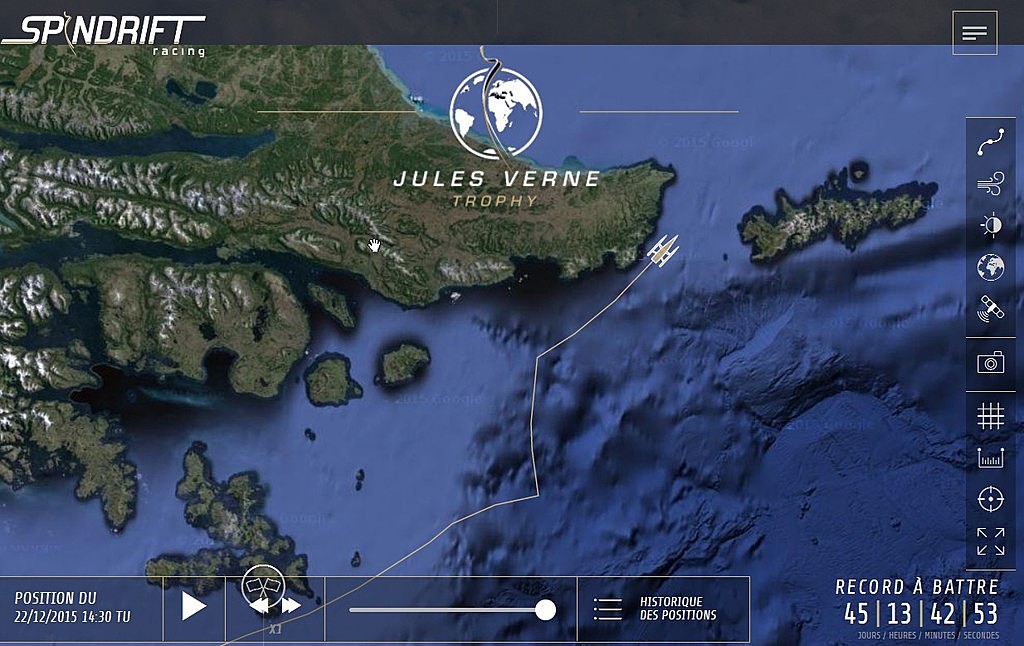Click the 'RECORD À BATTRE' label

[x=917, y=587]
